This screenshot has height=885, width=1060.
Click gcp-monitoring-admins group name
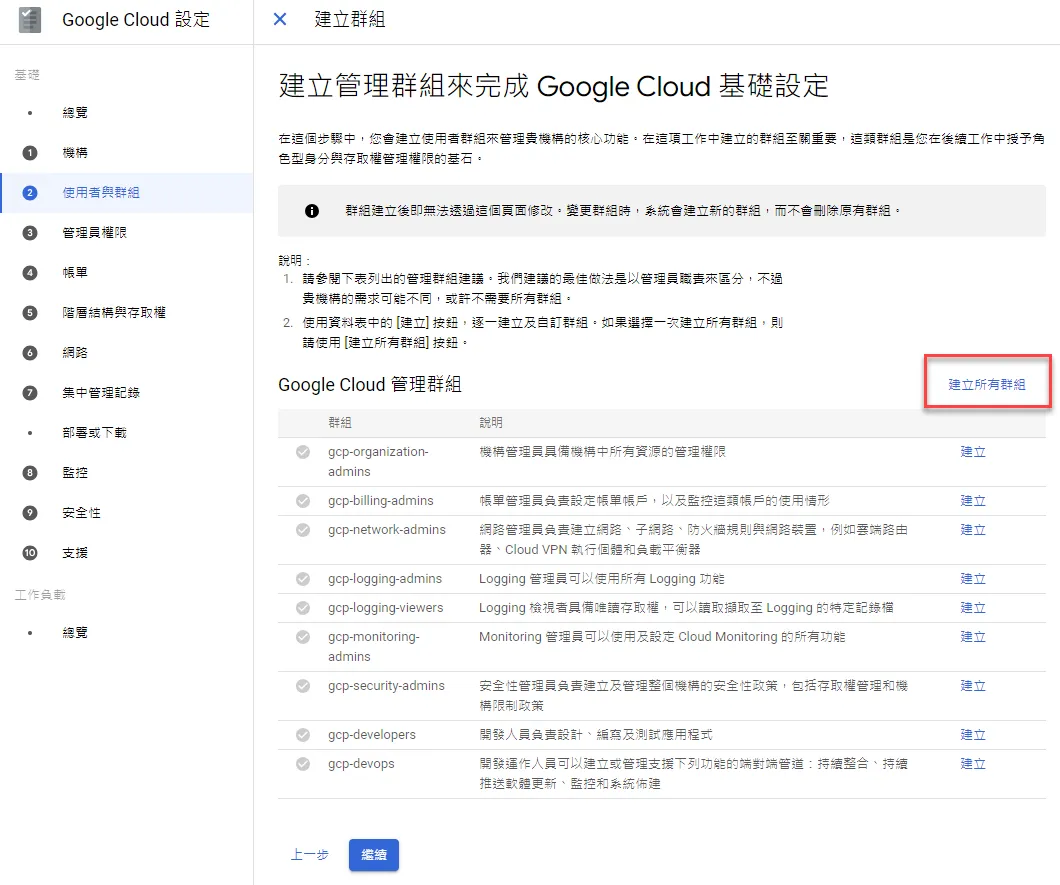pos(374,647)
